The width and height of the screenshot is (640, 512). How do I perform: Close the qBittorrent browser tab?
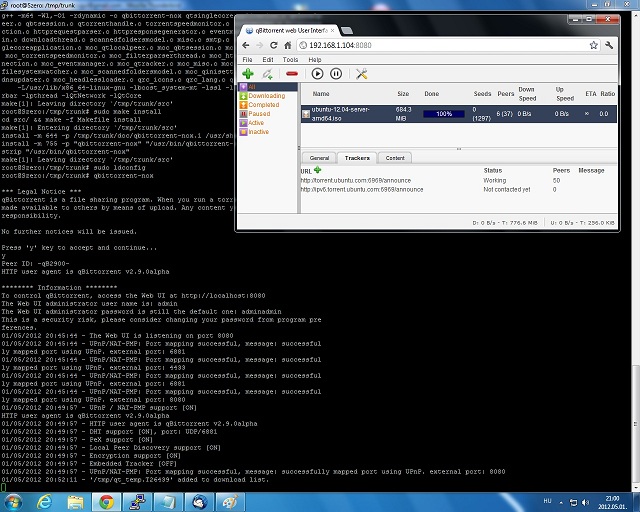click(333, 31)
